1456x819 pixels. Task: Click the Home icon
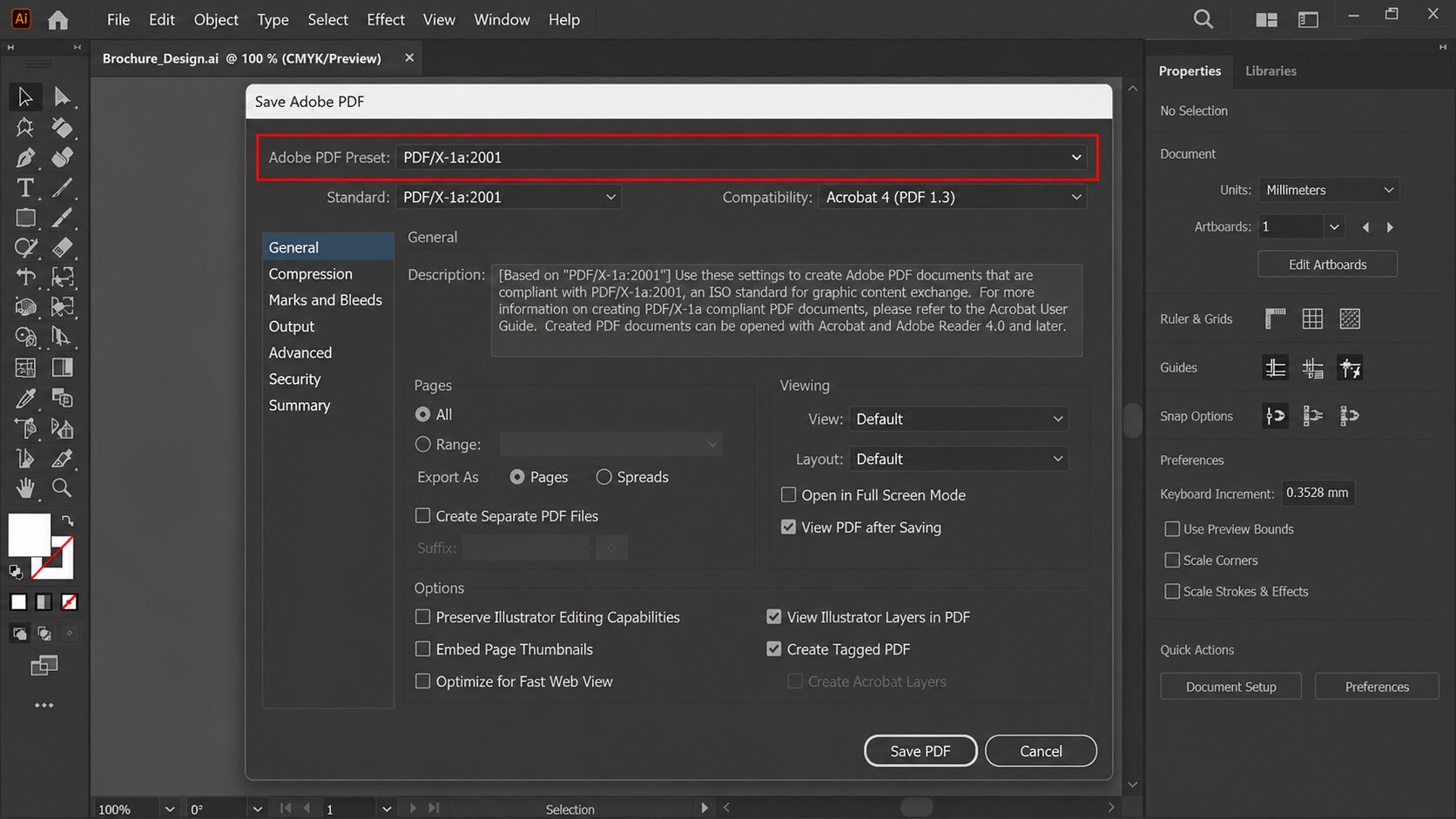57,19
